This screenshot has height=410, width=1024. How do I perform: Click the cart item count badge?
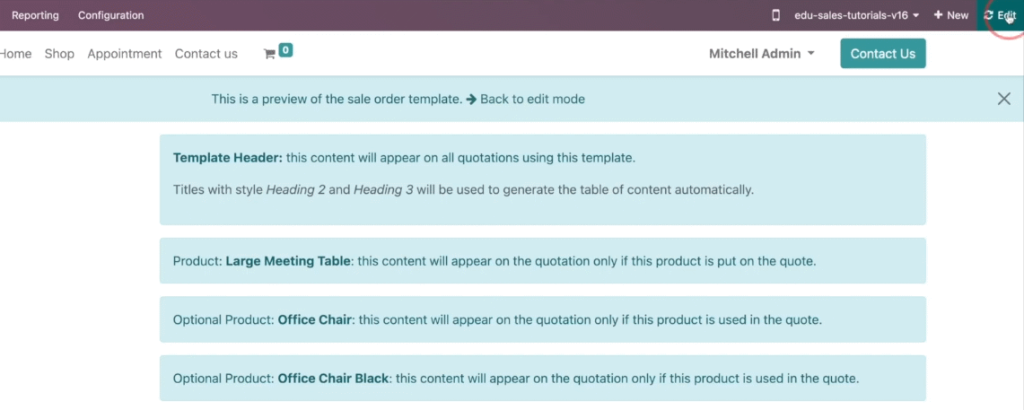[285, 50]
